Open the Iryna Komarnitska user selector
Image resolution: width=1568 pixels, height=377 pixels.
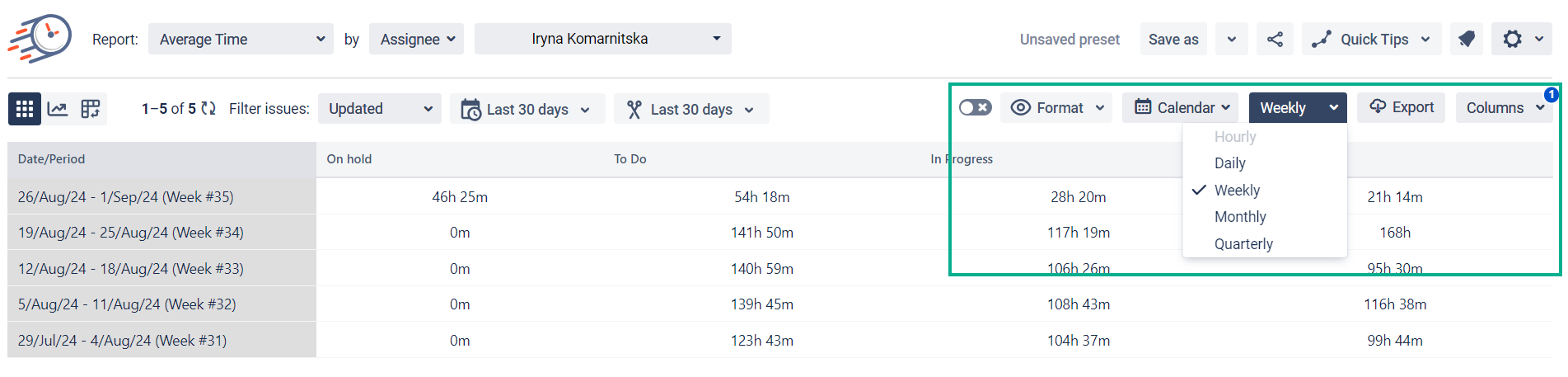coord(602,40)
